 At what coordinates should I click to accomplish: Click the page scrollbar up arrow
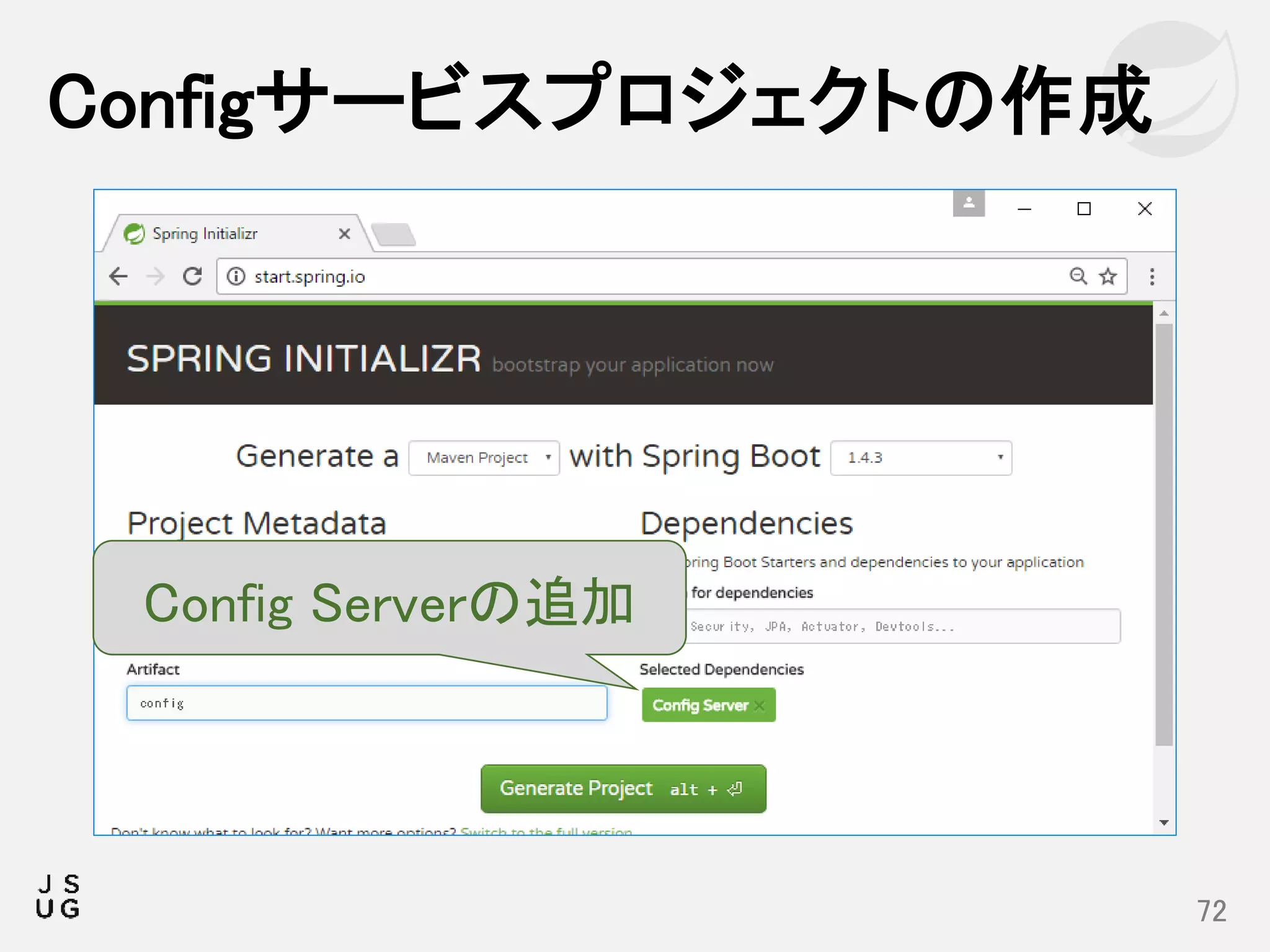[x=1164, y=314]
